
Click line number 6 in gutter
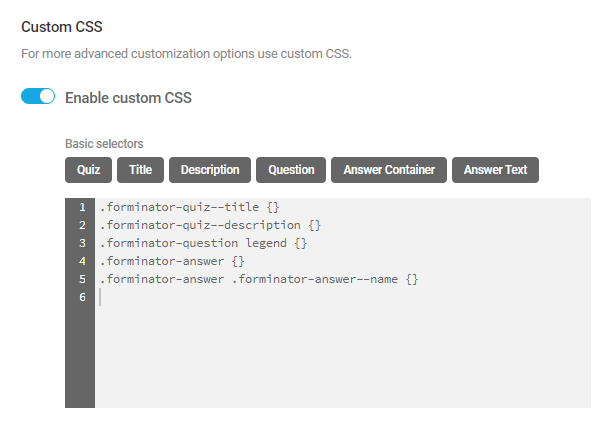click(82, 297)
